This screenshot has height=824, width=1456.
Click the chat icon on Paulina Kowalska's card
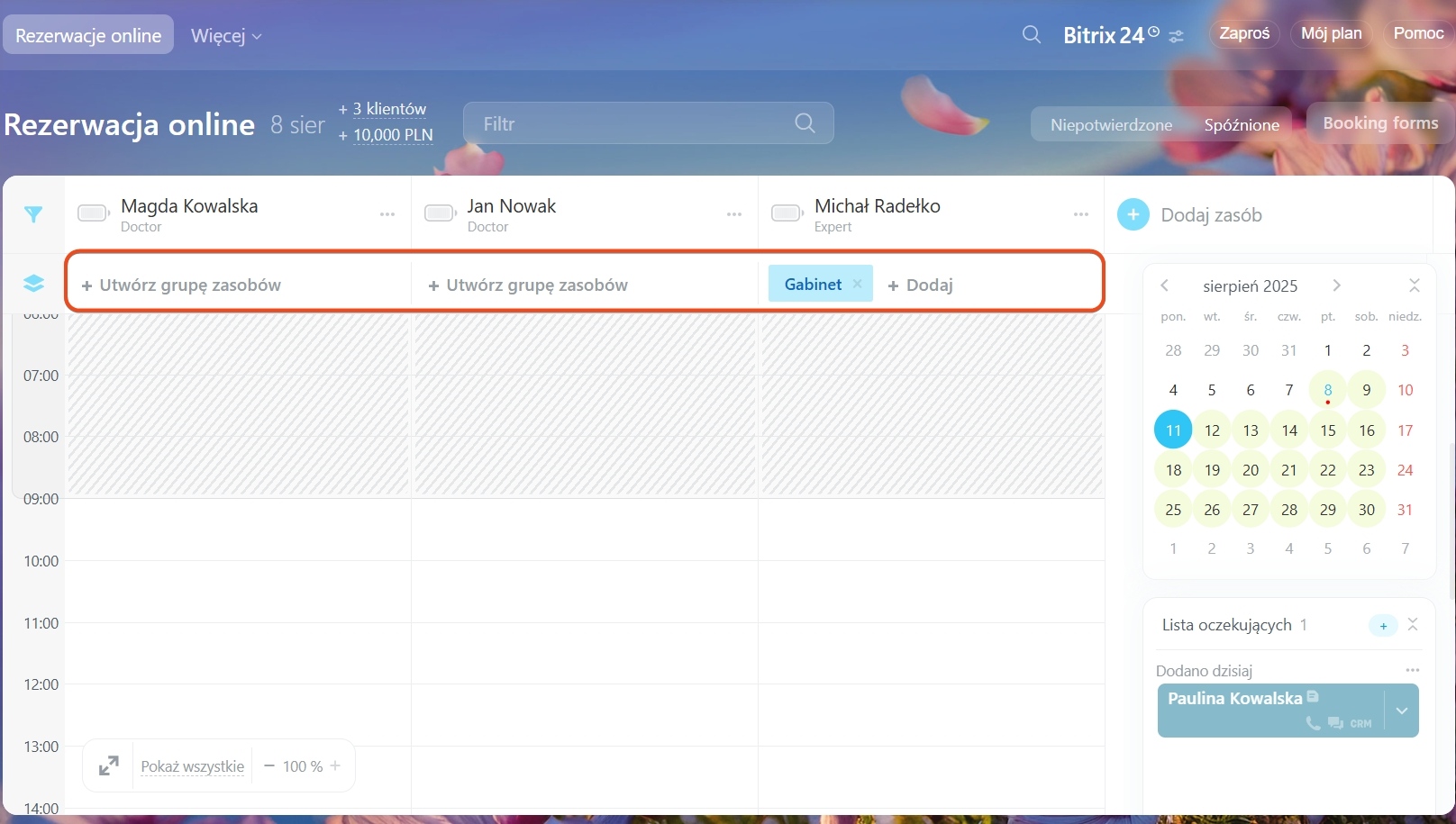coord(1335,723)
